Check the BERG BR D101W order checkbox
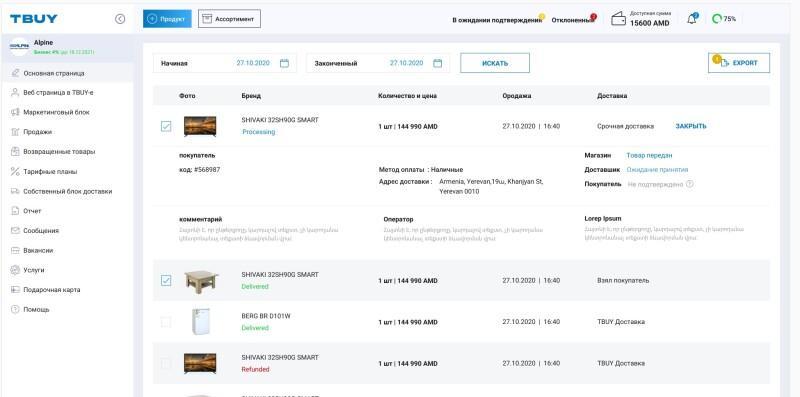The image size is (800, 397). [166, 322]
